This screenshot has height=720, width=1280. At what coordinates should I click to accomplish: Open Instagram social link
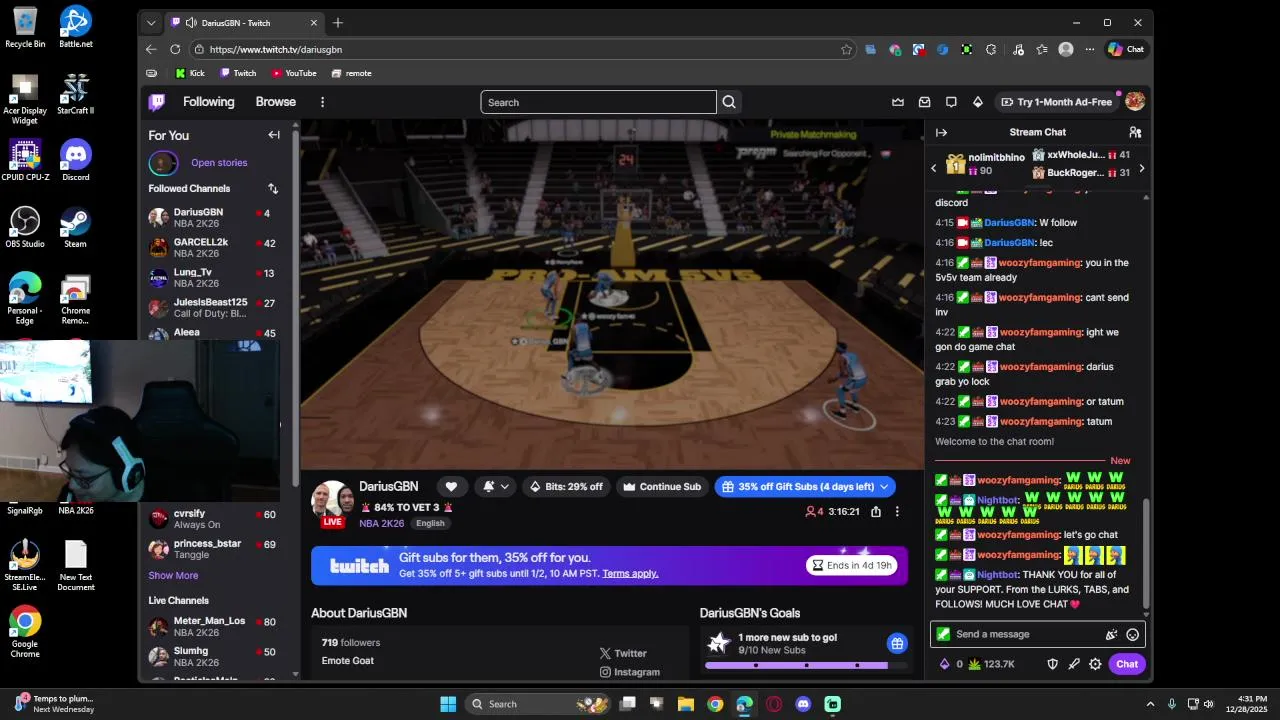(x=629, y=672)
